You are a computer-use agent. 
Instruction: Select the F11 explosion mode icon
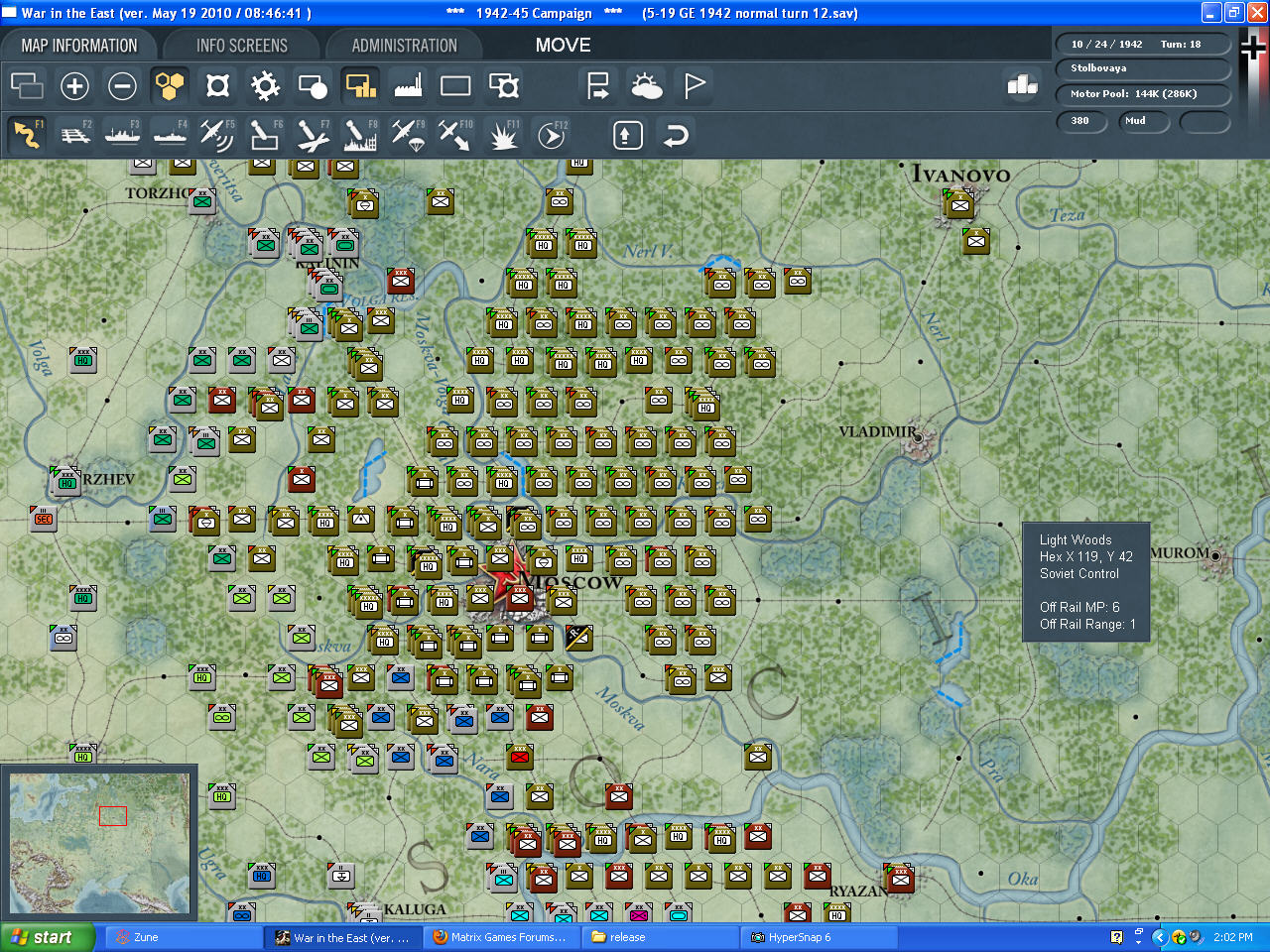point(503,134)
